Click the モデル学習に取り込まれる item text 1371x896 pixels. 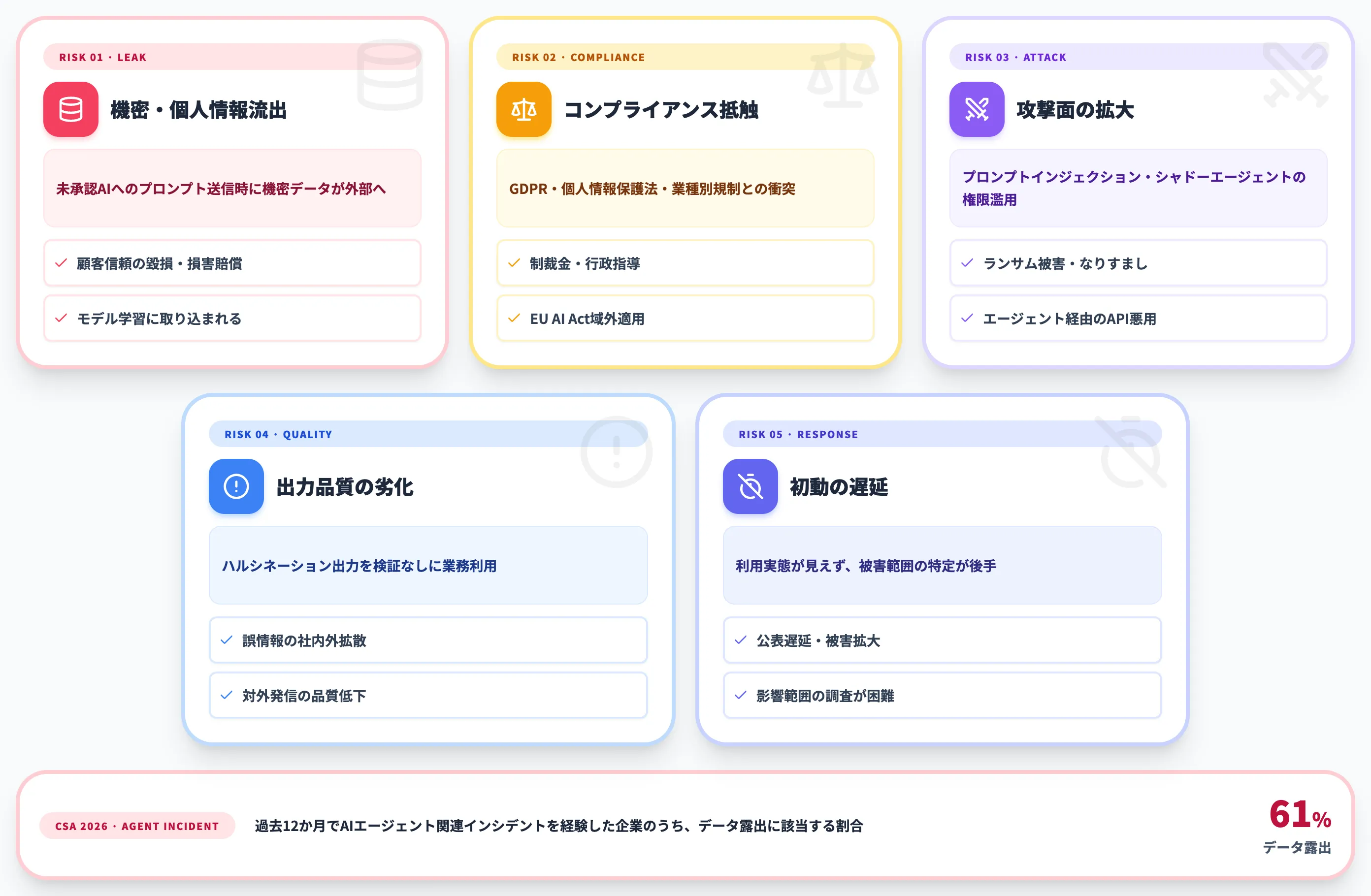point(160,319)
